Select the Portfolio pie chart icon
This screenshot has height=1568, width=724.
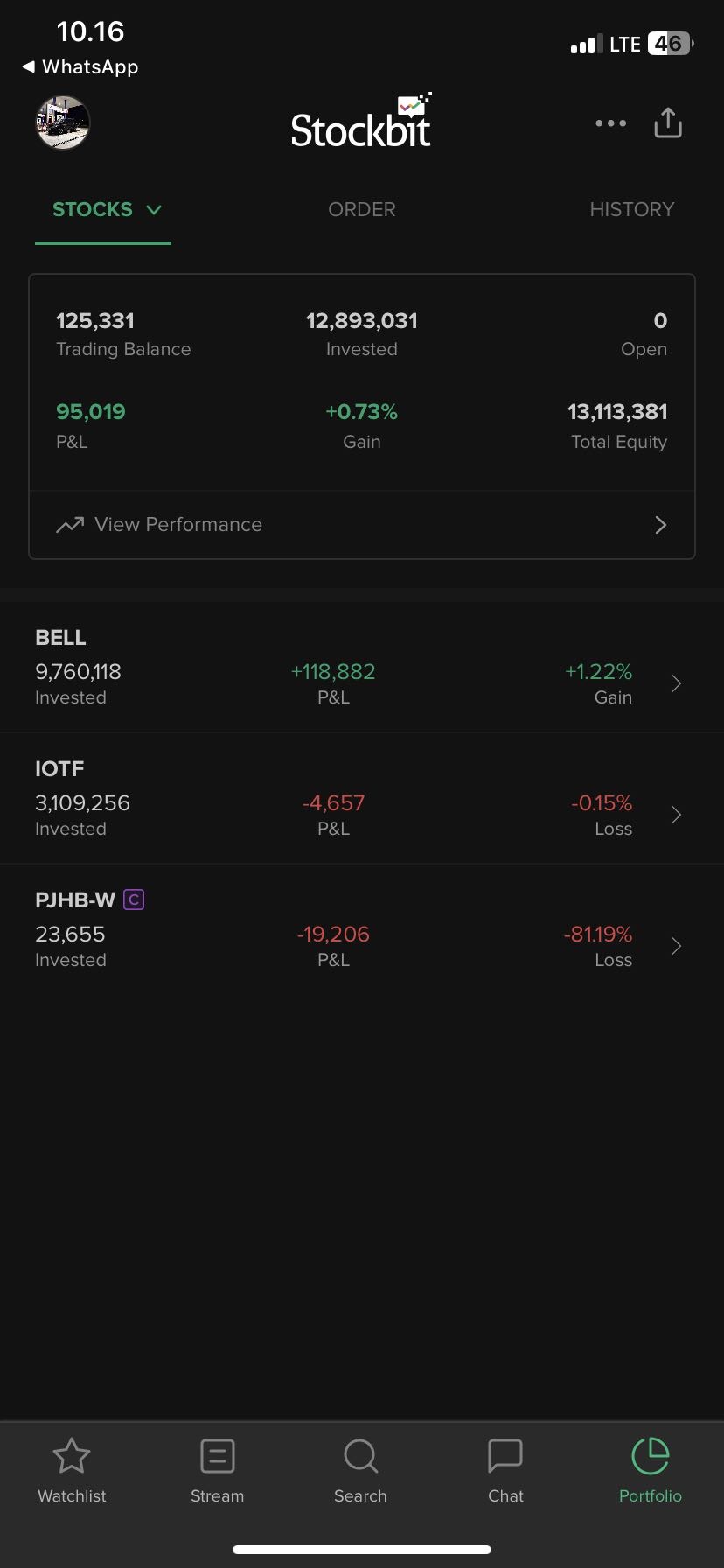pos(651,1456)
